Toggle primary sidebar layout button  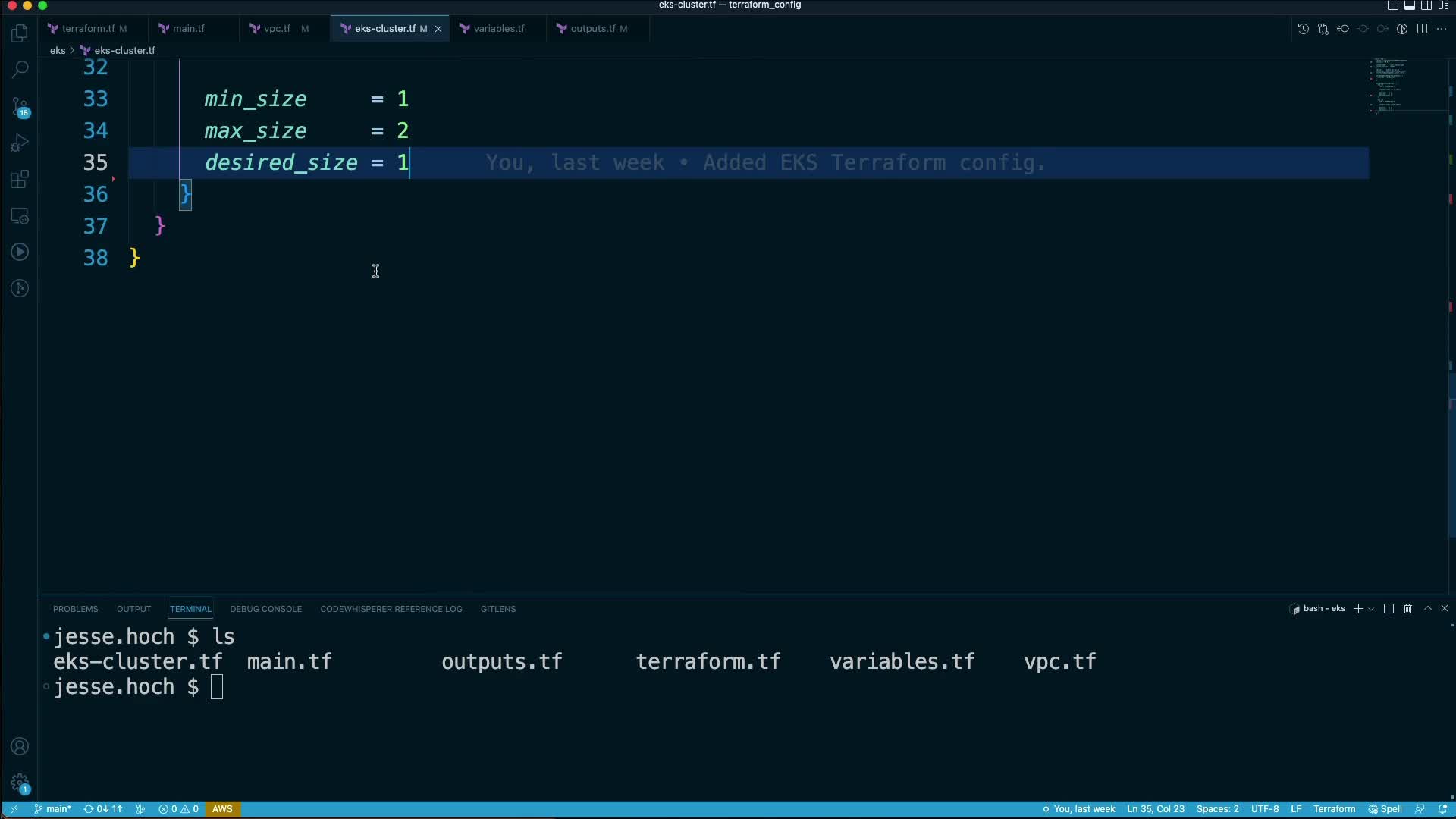click(1393, 5)
